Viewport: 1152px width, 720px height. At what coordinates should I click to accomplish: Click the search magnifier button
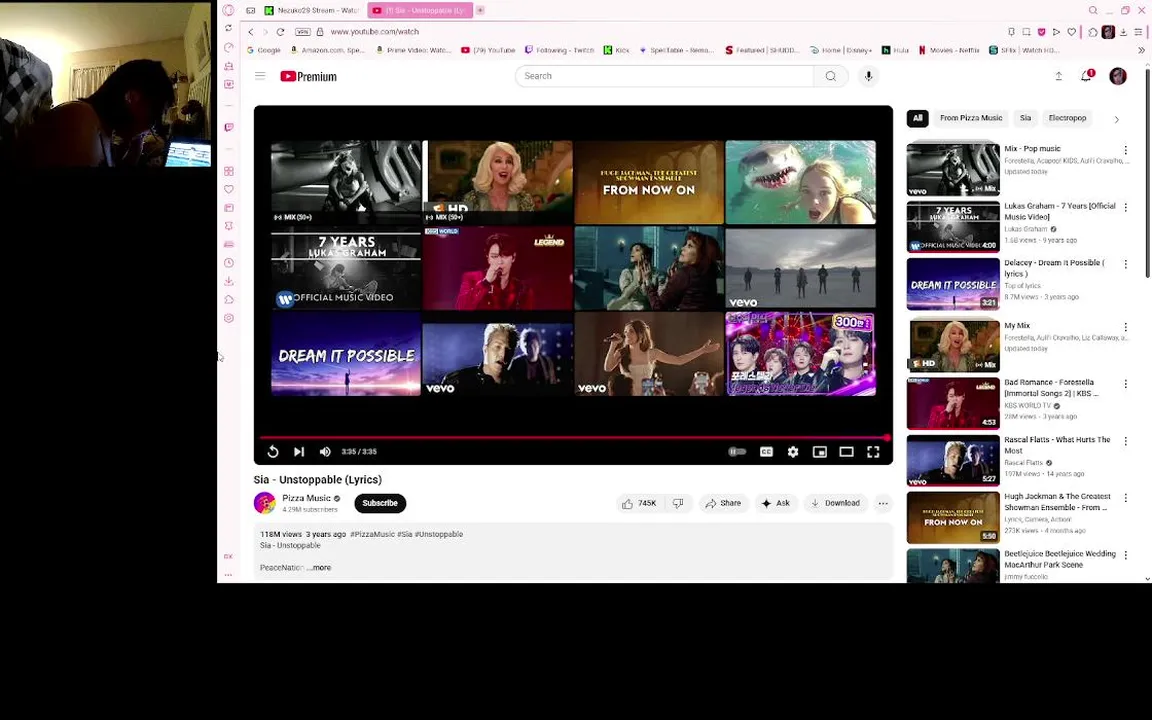click(831, 76)
